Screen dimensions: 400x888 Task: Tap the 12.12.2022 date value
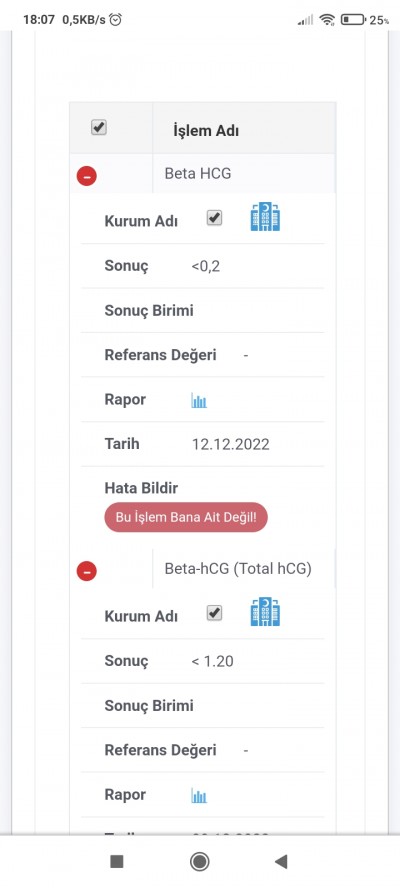tap(231, 445)
